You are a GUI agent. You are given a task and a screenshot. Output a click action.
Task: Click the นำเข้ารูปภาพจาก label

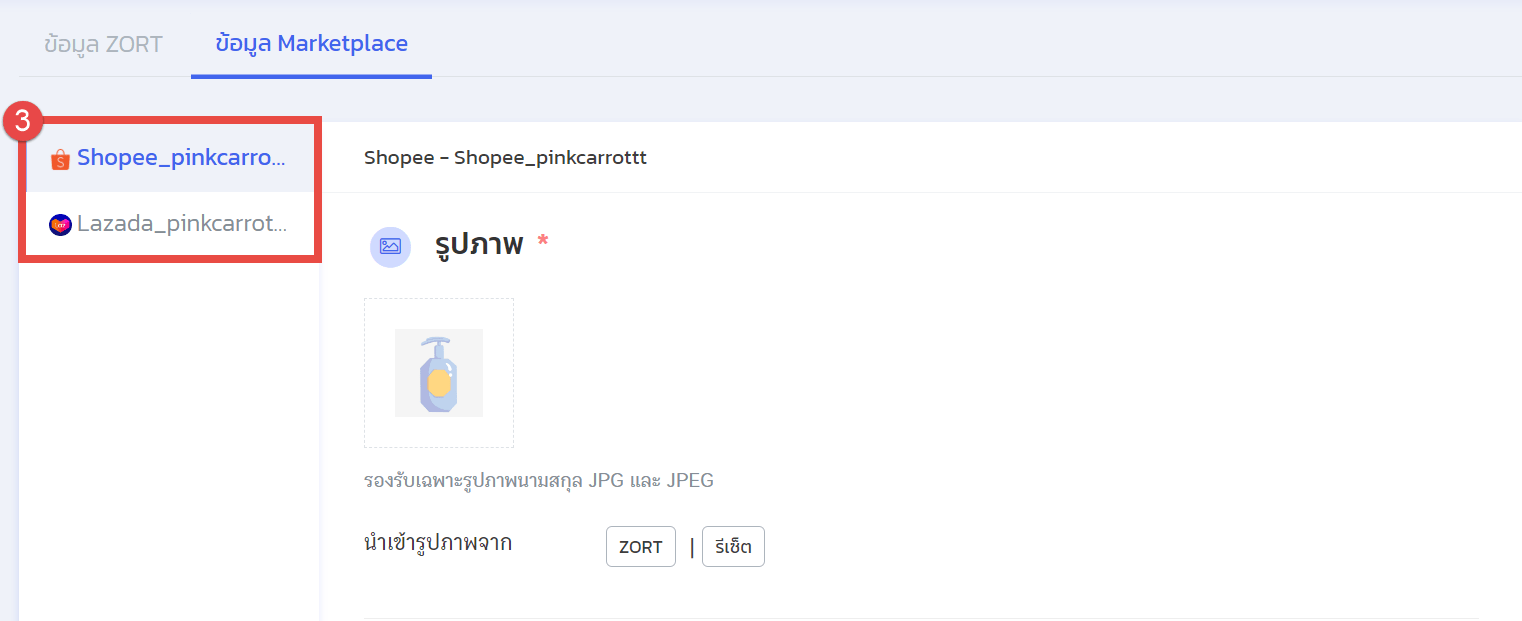pos(438,544)
